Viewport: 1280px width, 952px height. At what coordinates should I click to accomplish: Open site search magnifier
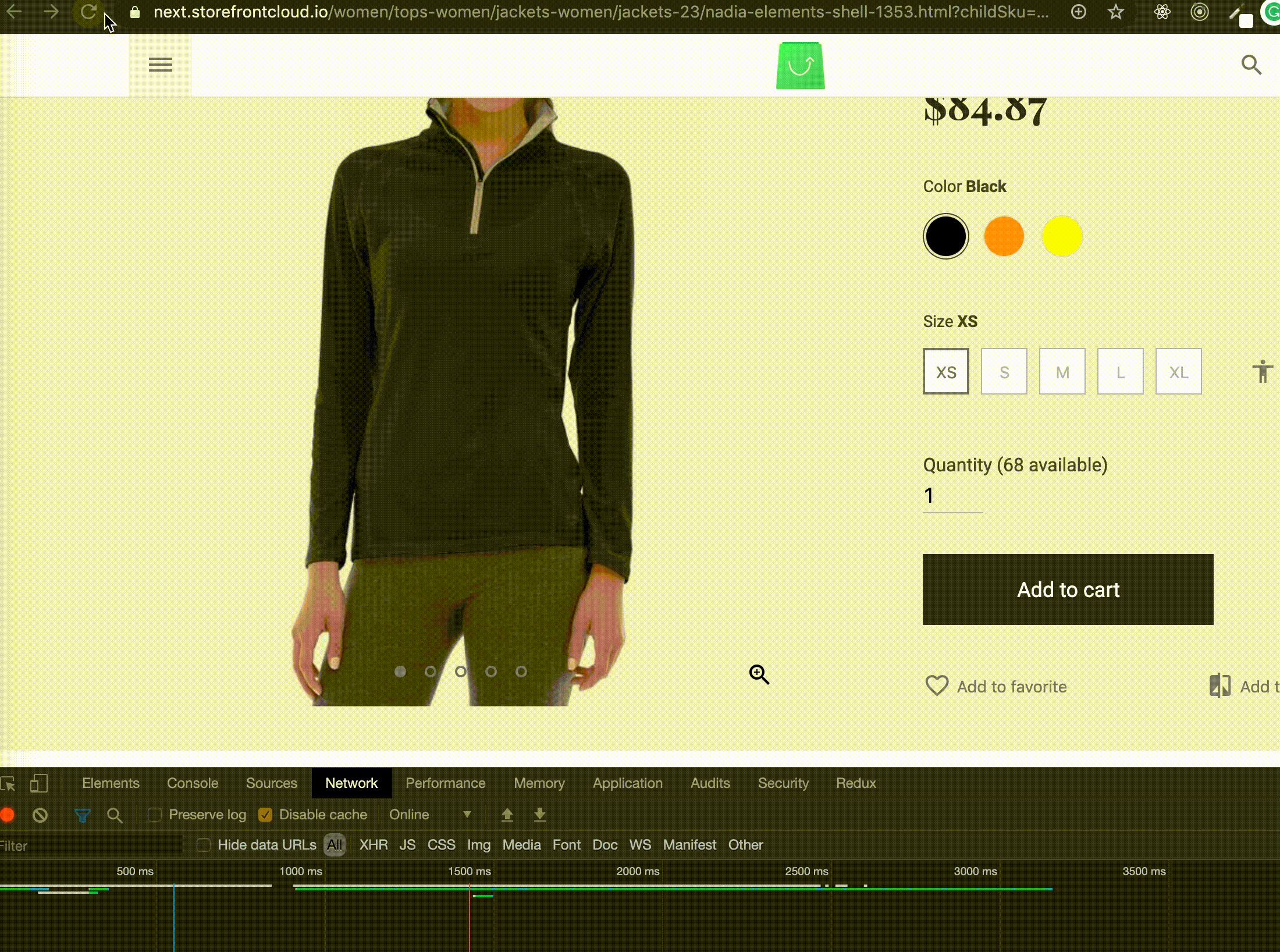[1251, 65]
